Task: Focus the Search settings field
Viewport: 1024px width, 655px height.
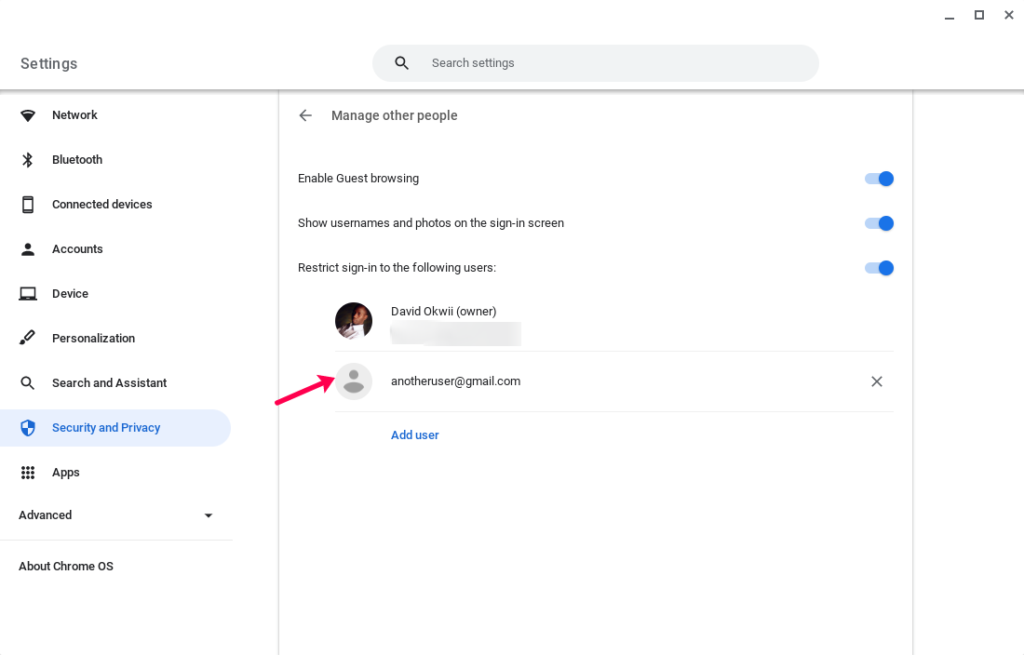Action: (x=595, y=63)
